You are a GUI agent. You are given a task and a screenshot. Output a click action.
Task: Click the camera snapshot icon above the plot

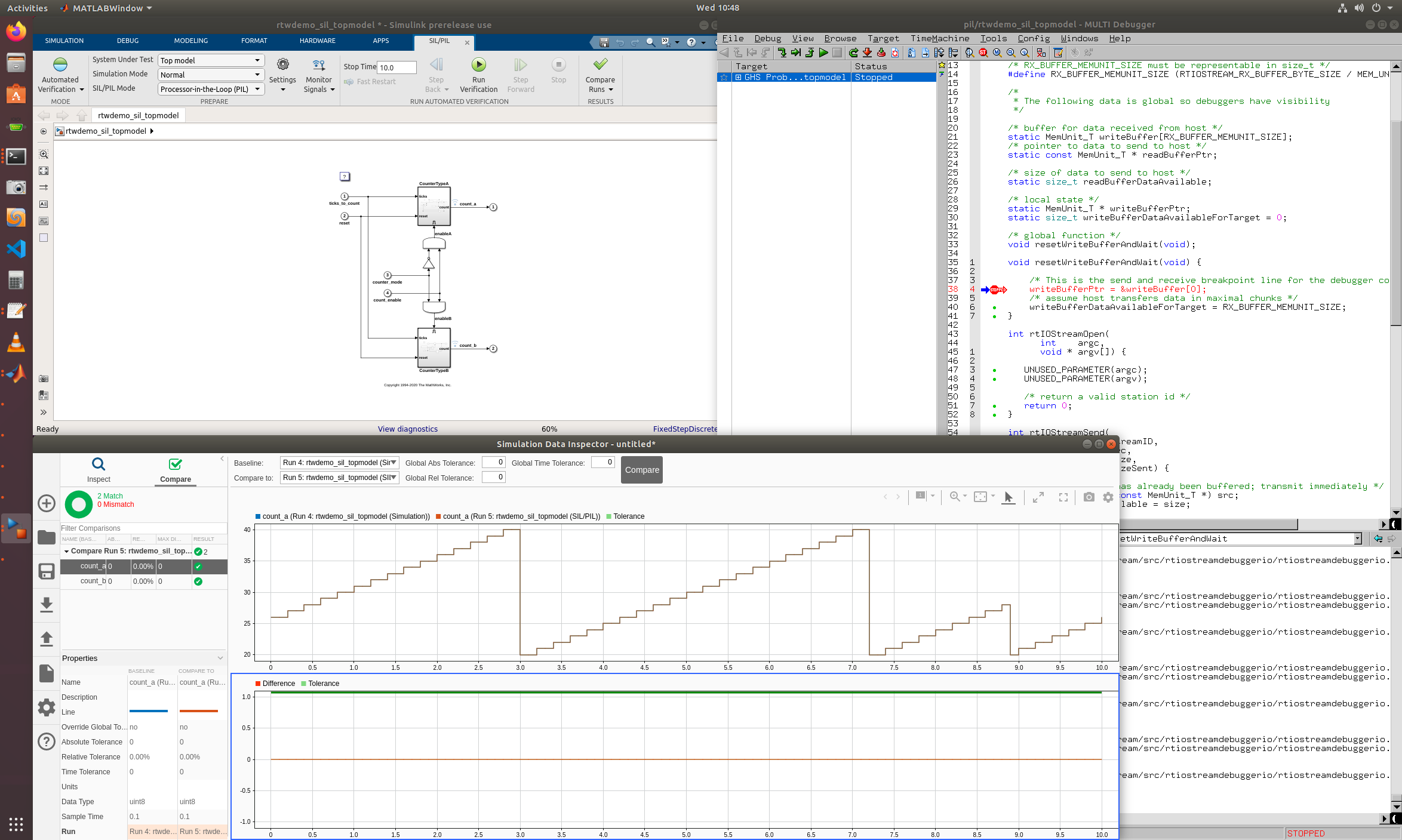coord(1089,497)
